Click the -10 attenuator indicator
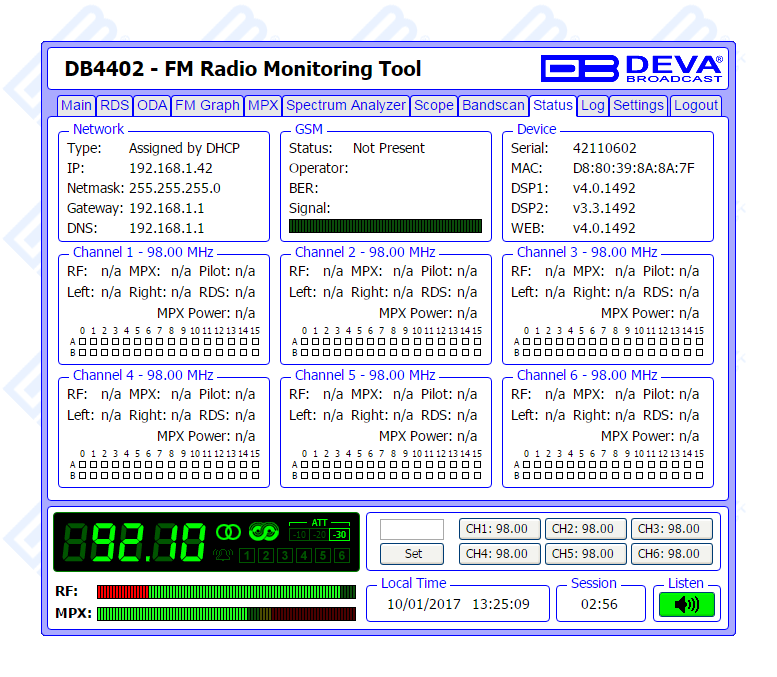 [x=299, y=534]
